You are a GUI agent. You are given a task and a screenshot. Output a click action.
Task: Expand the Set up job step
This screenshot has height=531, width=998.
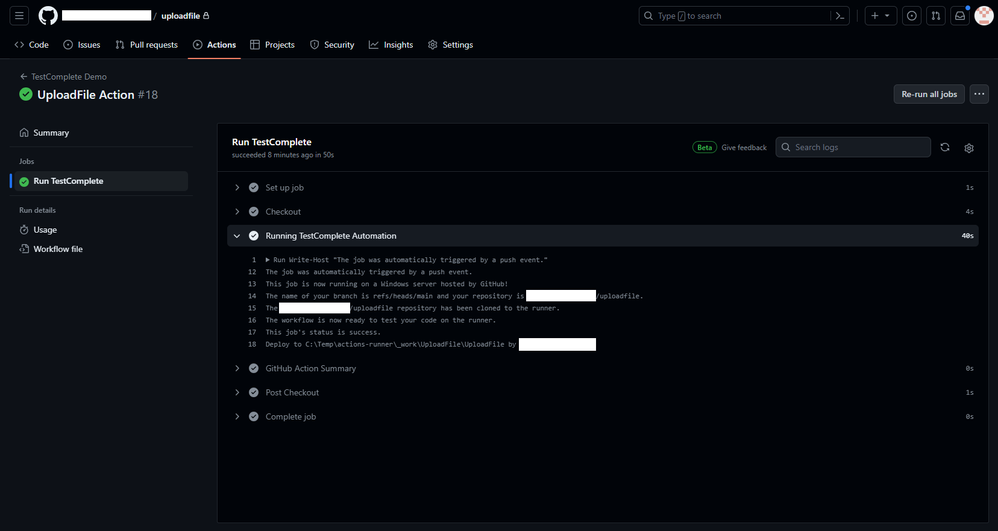pyautogui.click(x=284, y=188)
